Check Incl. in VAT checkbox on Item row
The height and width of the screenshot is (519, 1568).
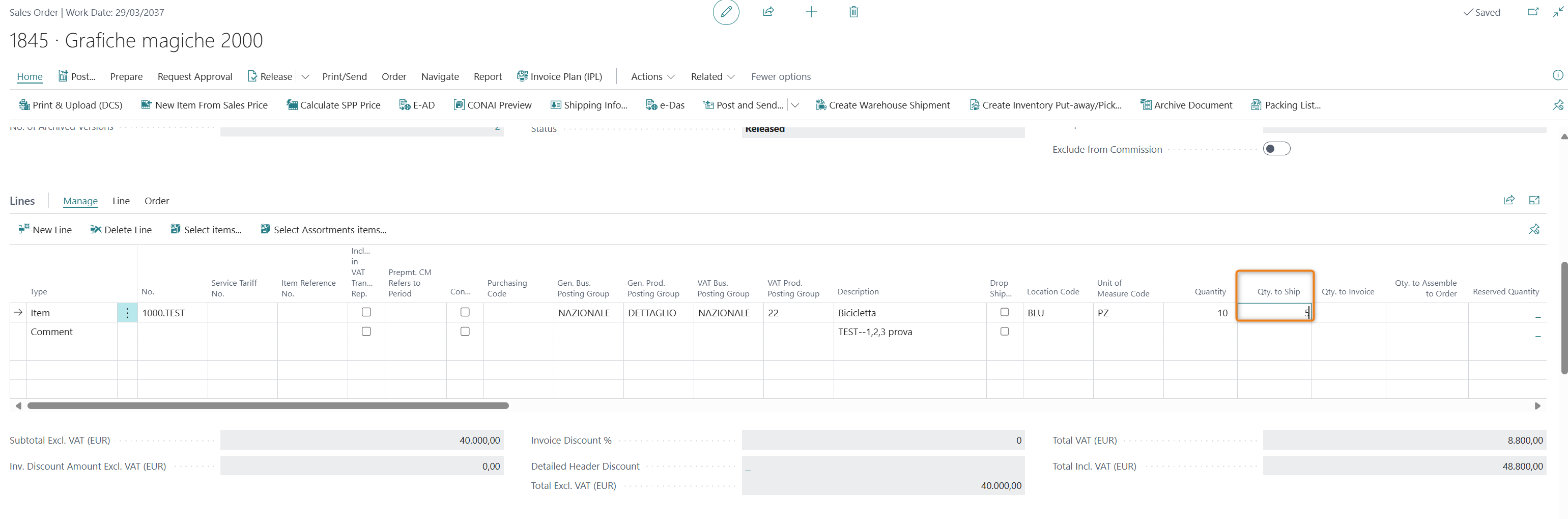[x=366, y=312]
